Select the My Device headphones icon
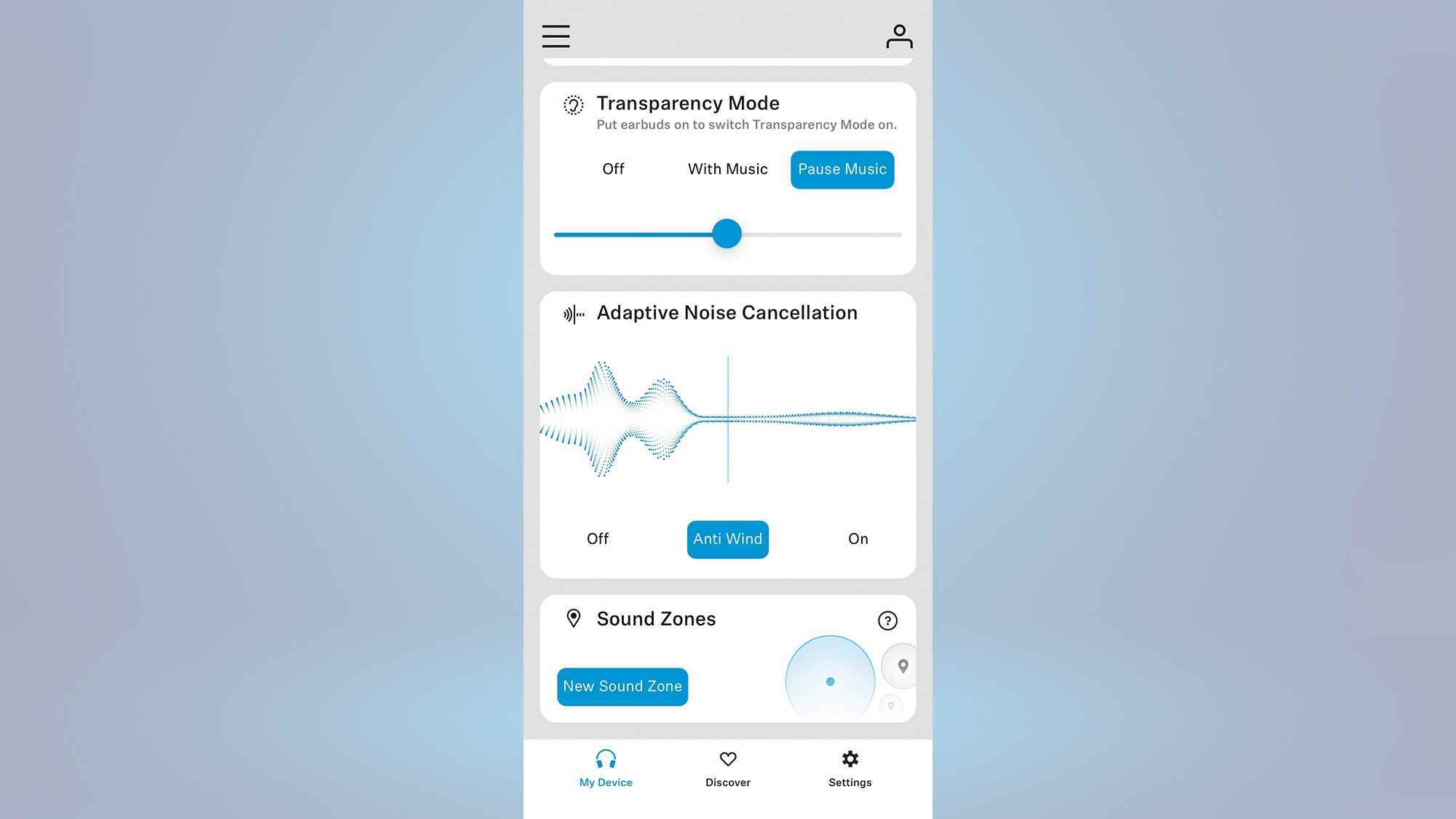Viewport: 1456px width, 819px height. point(605,759)
